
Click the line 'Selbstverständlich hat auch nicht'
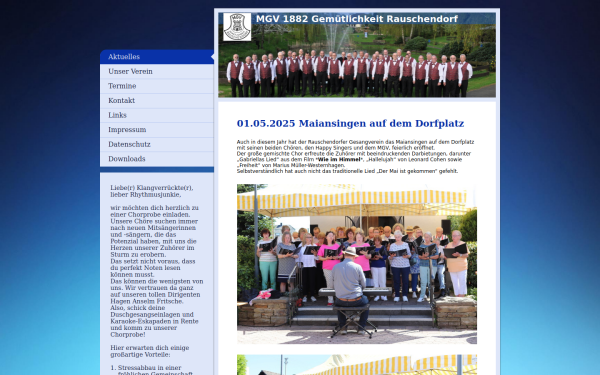click(x=347, y=171)
